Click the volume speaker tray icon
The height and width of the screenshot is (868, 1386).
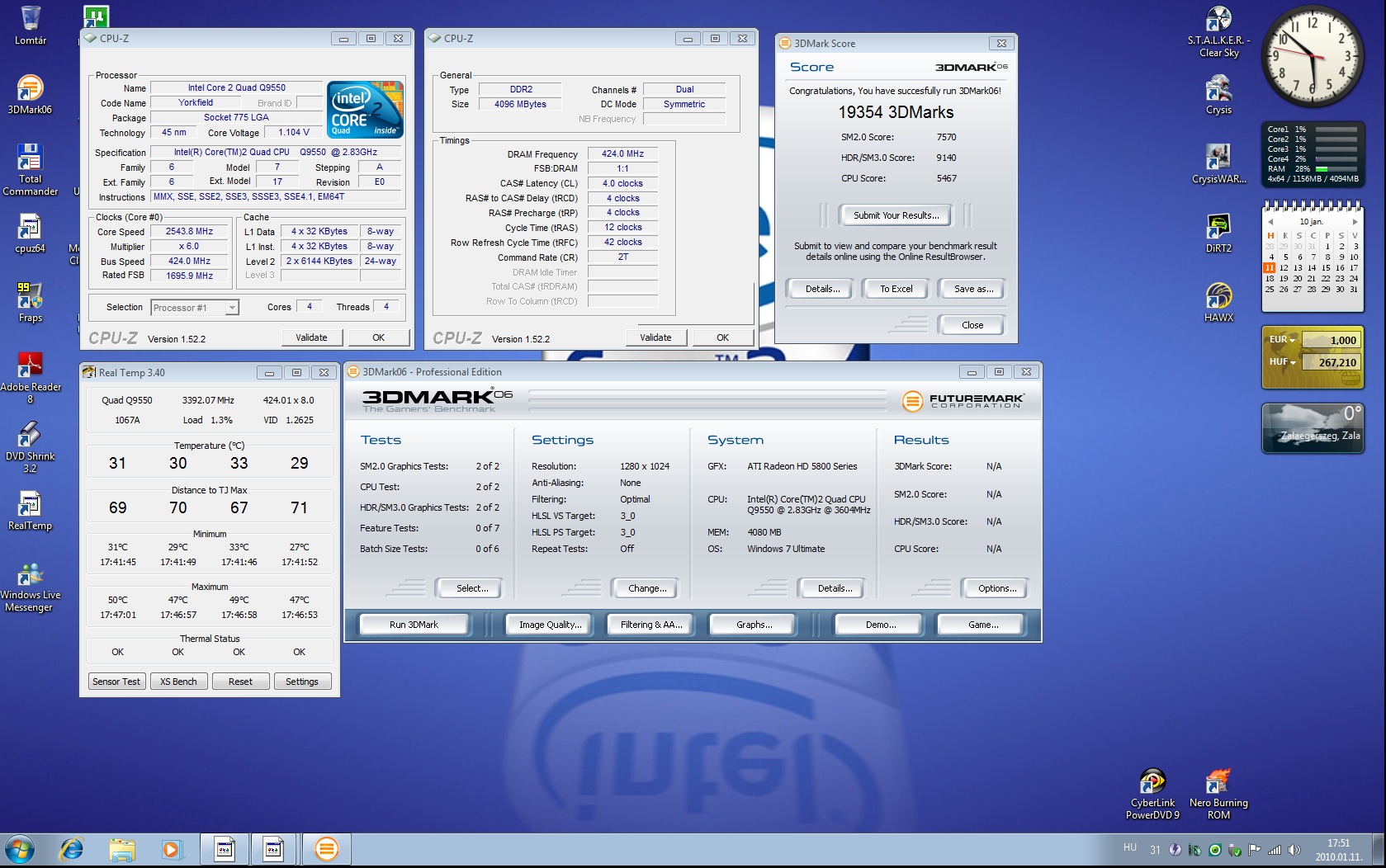[x=1294, y=850]
